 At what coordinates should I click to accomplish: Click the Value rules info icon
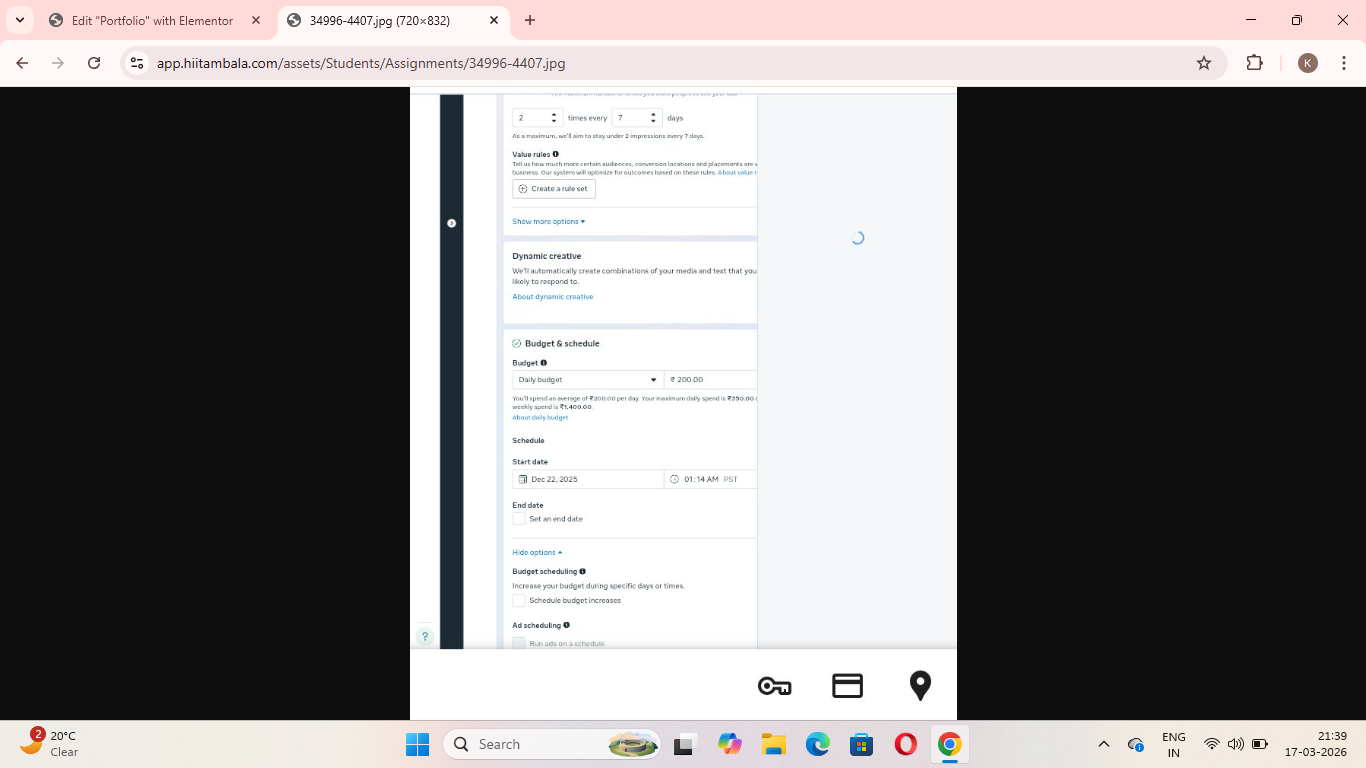point(555,154)
